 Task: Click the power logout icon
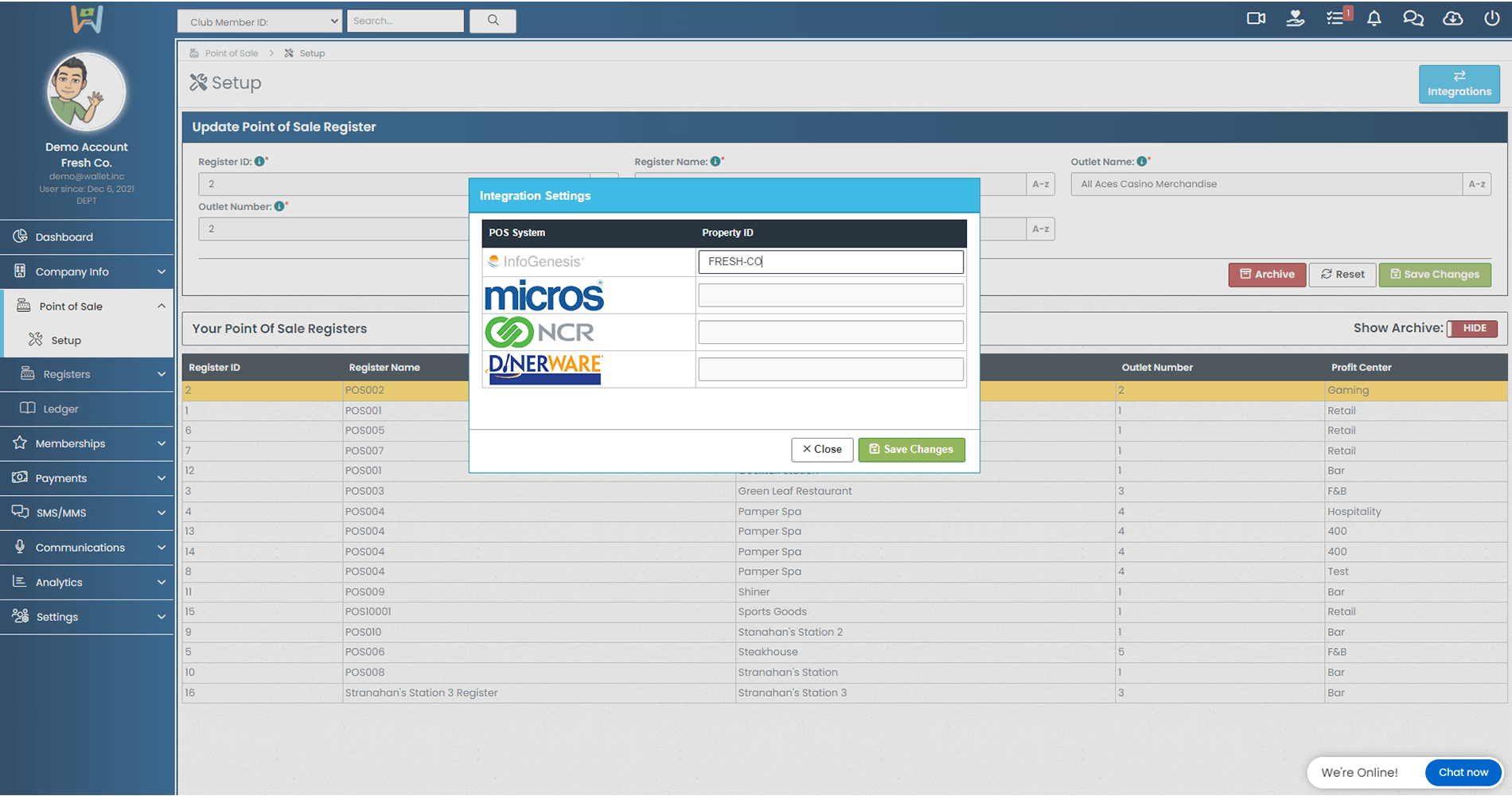pos(1491,18)
